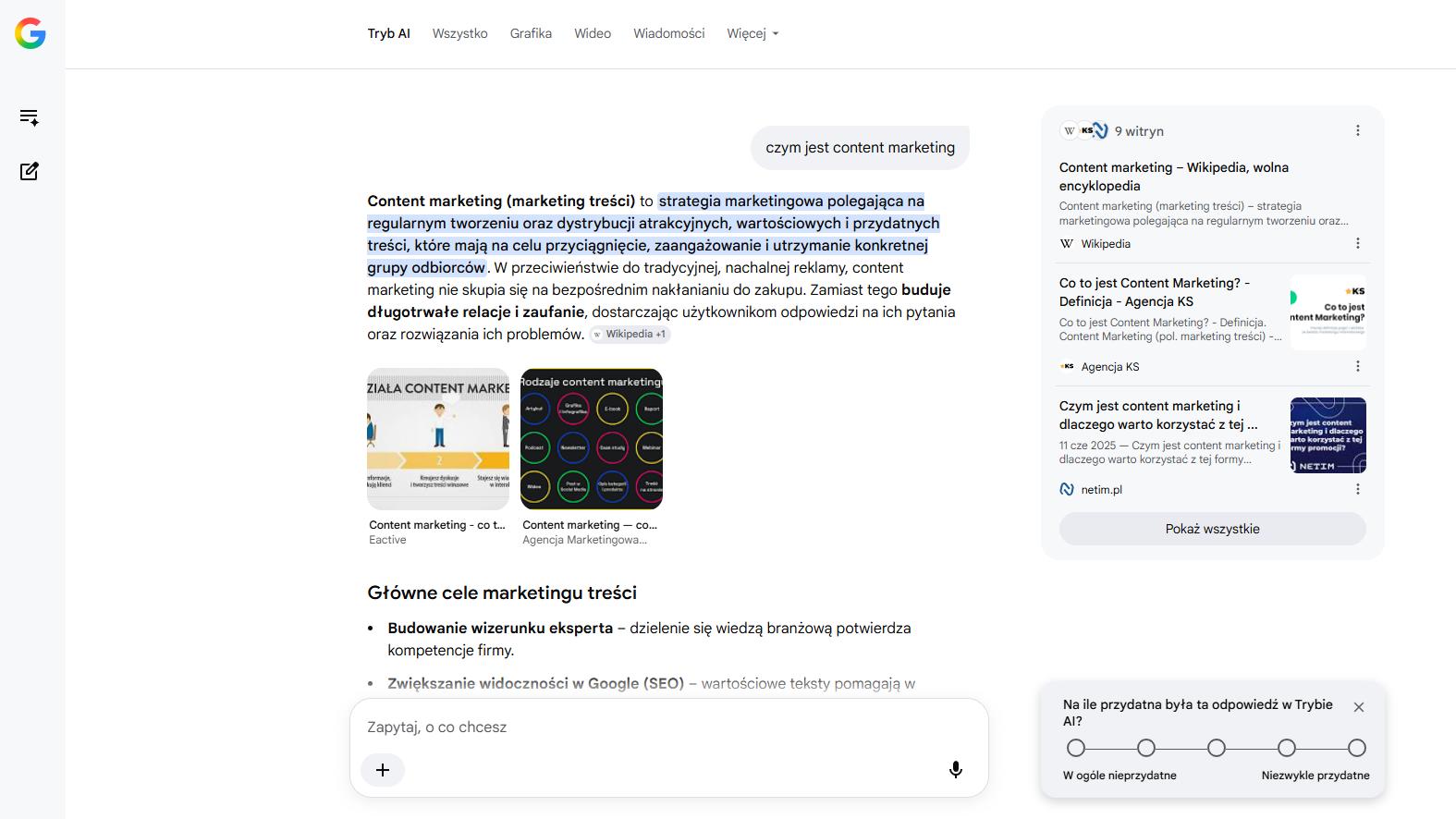The width and height of the screenshot is (1456, 819).
Task: Switch to the Wszystko tab
Action: pos(459,33)
